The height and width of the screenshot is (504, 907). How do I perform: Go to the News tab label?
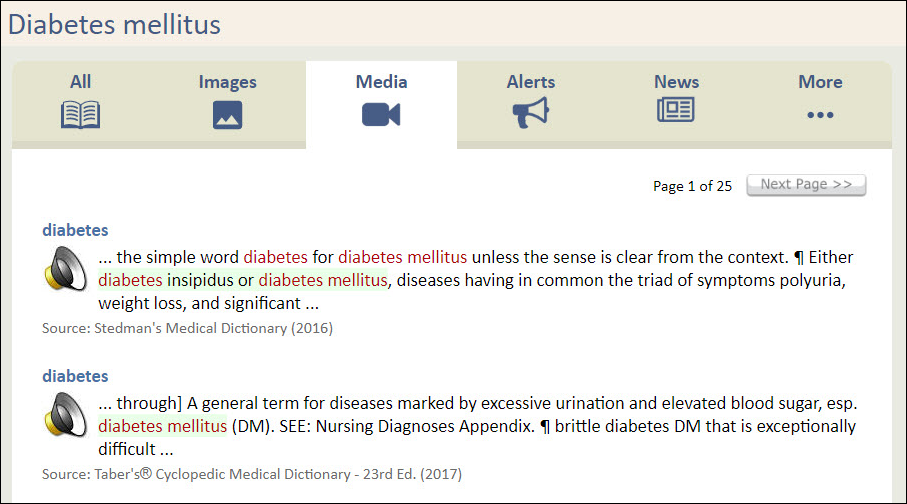point(676,82)
